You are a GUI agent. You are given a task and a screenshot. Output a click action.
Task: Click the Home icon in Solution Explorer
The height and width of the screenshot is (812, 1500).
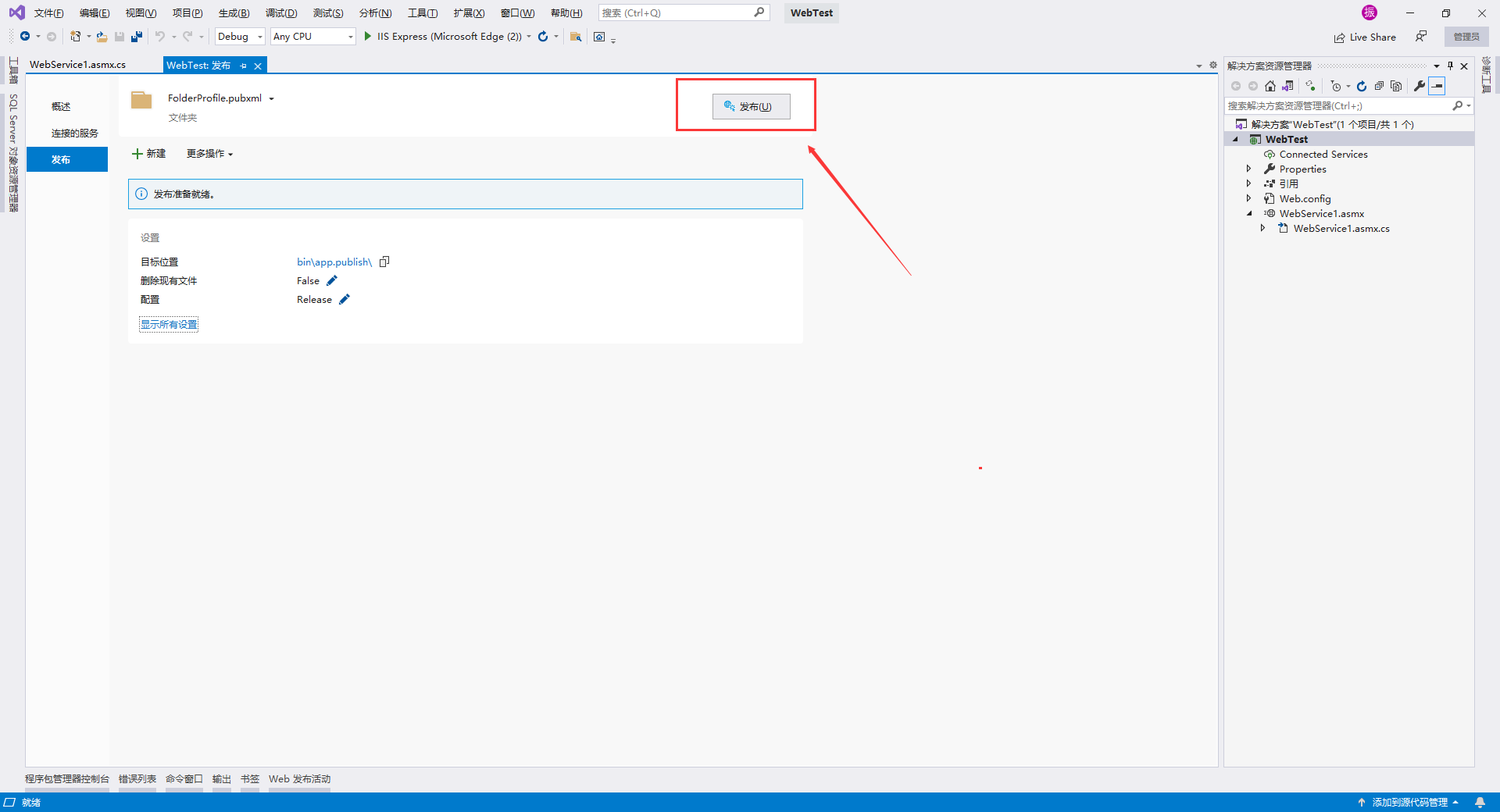(x=1269, y=86)
